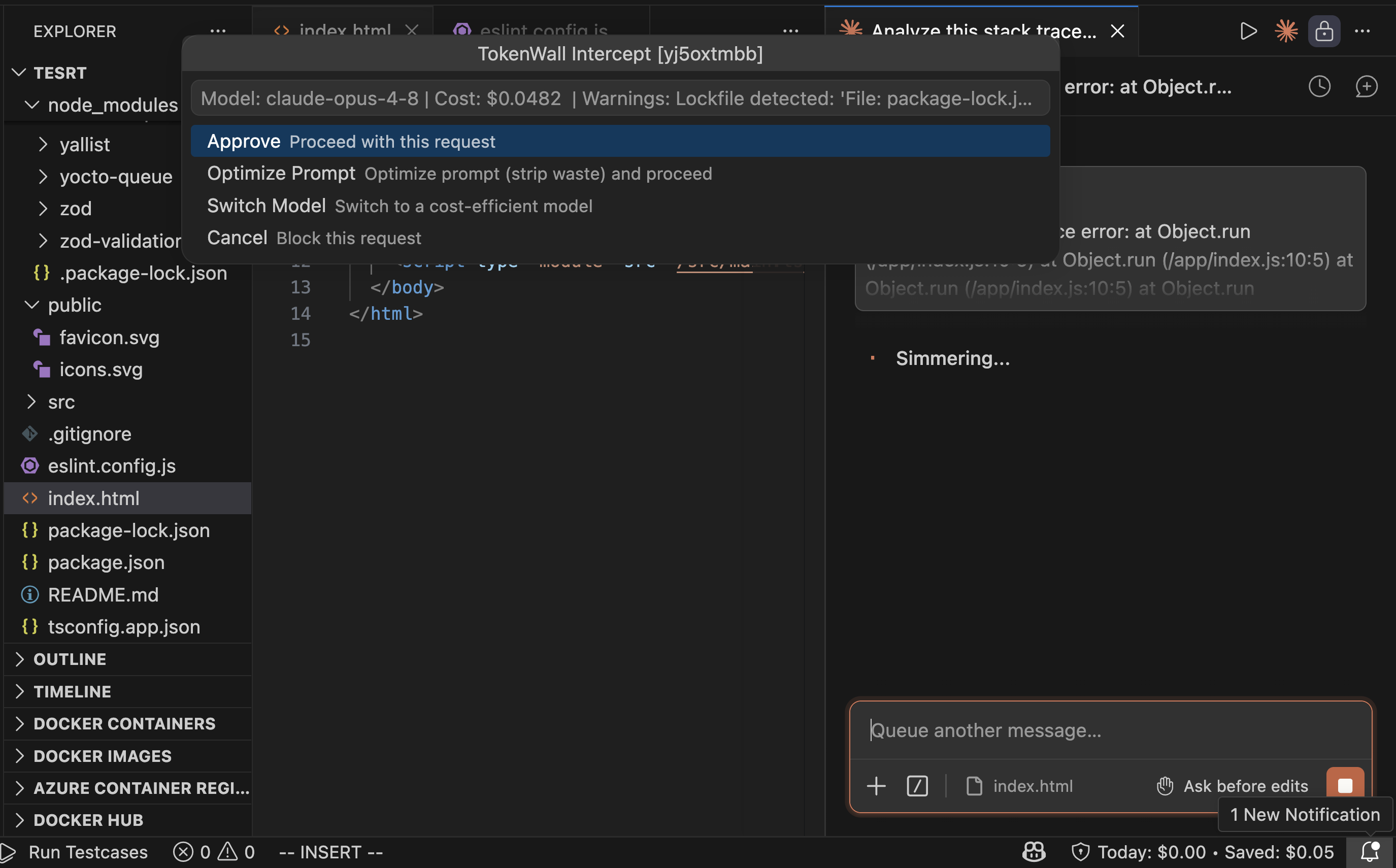Screen dimensions: 1396x868
Task: Click the index.html context file chip
Action: click(x=1020, y=785)
